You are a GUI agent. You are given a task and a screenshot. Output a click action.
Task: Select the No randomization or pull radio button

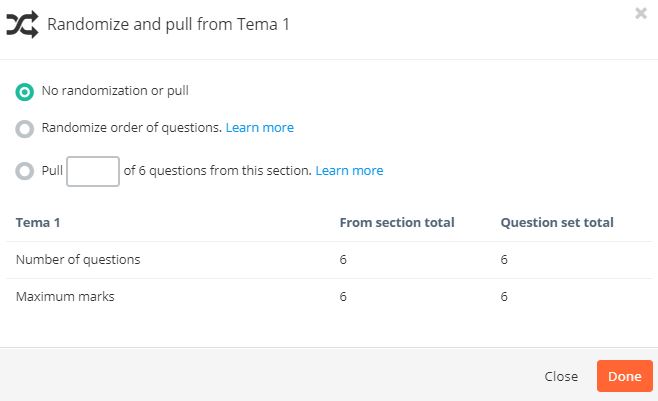(x=25, y=91)
